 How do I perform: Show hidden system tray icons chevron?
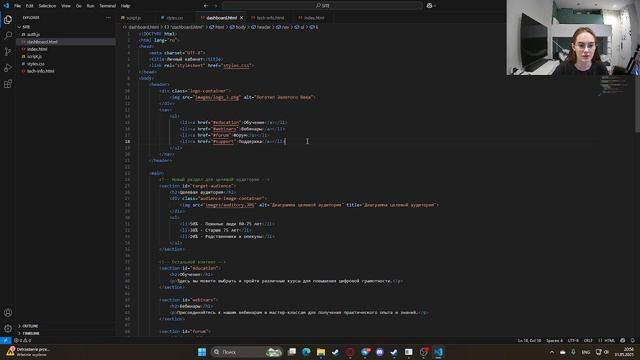552,352
